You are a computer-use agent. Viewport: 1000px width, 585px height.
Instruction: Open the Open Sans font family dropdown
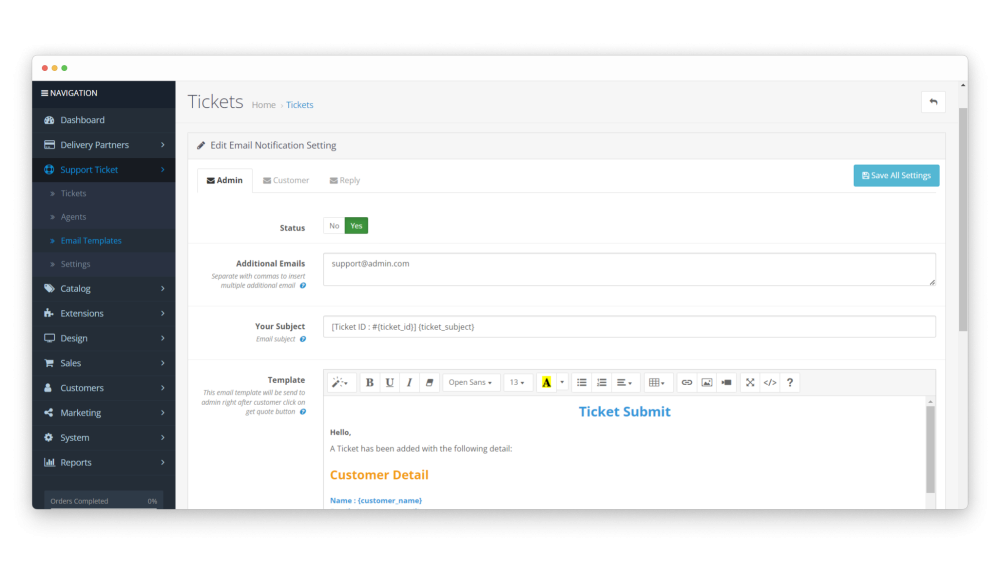471,382
